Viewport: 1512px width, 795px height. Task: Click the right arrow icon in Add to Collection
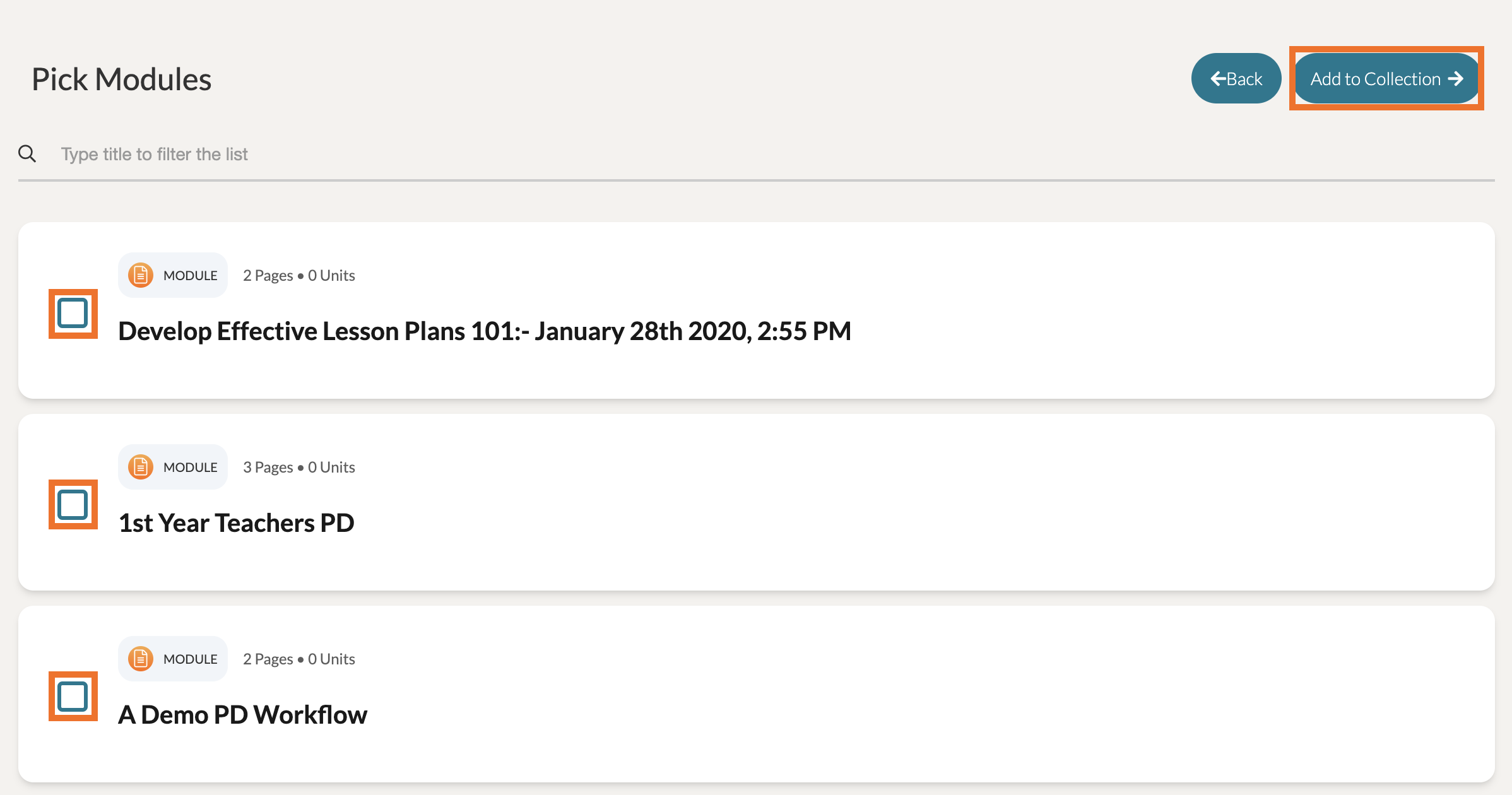[x=1455, y=78]
